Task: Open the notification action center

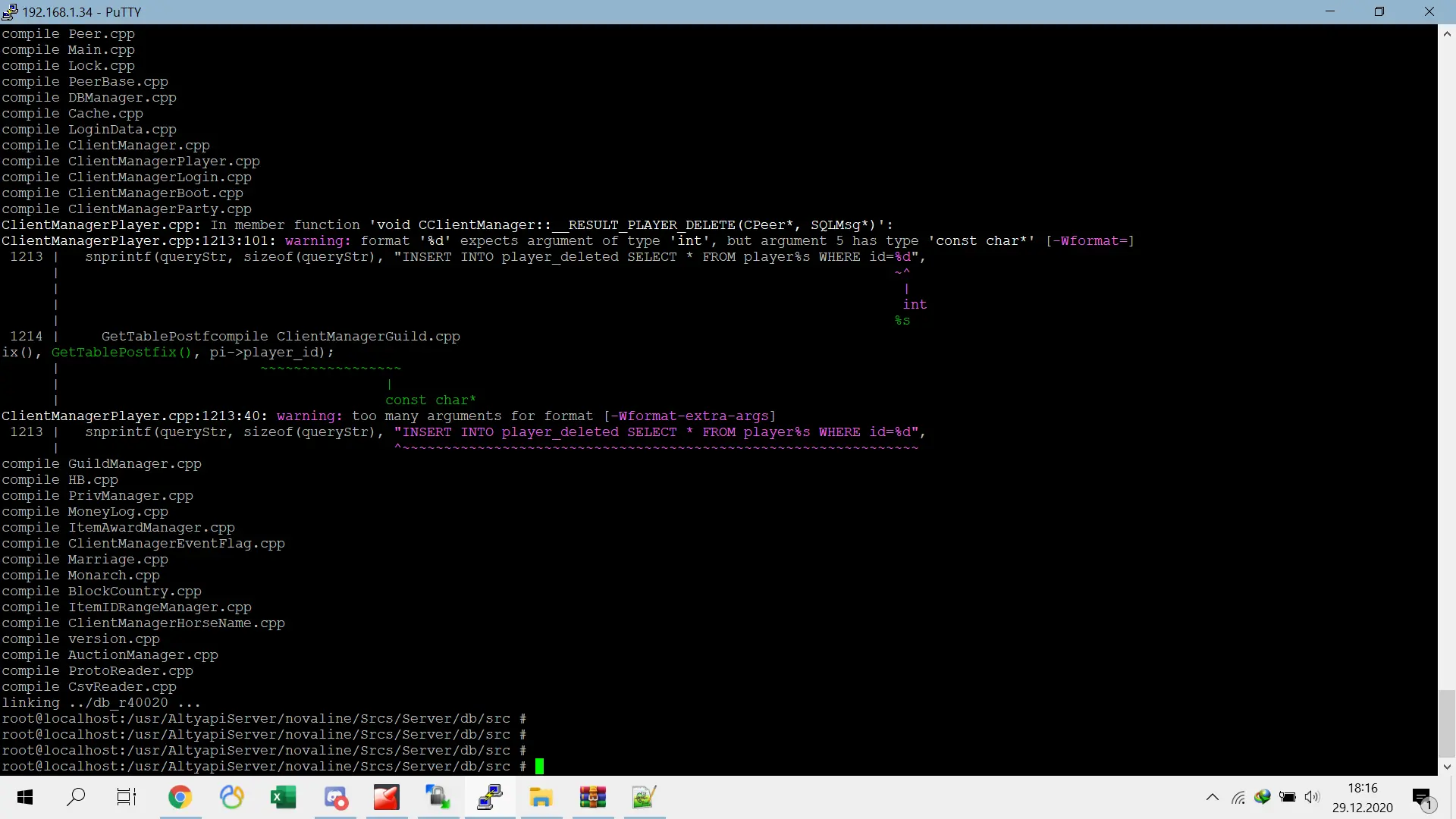Action: coord(1423,797)
